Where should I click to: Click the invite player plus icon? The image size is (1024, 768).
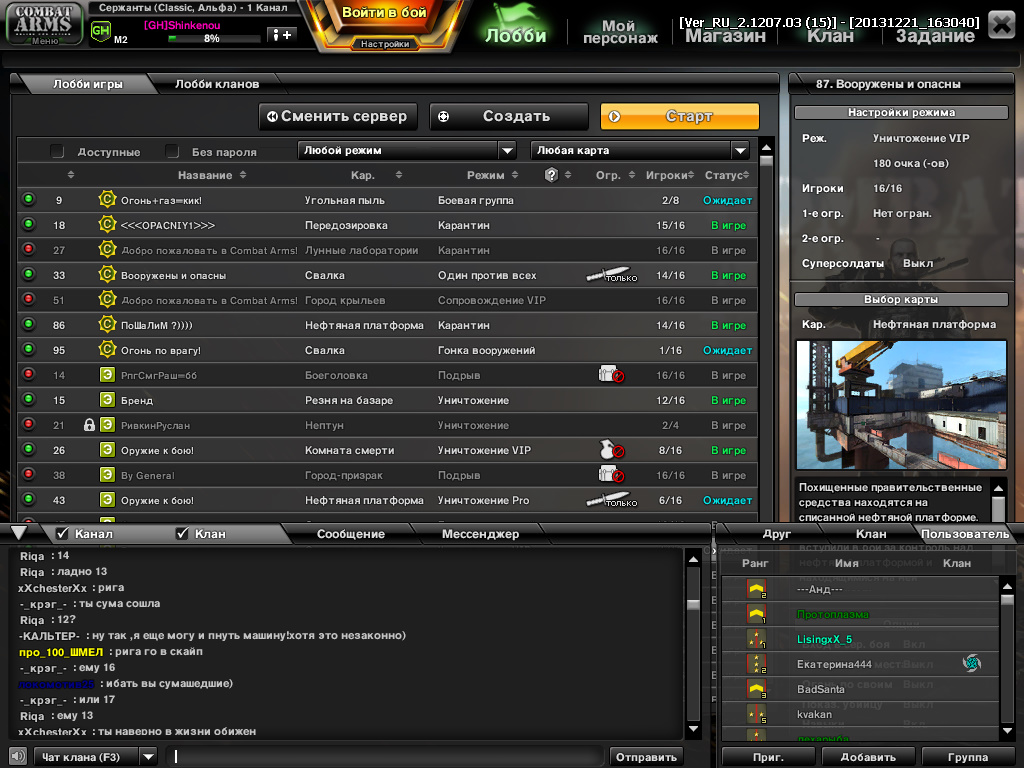[282, 35]
